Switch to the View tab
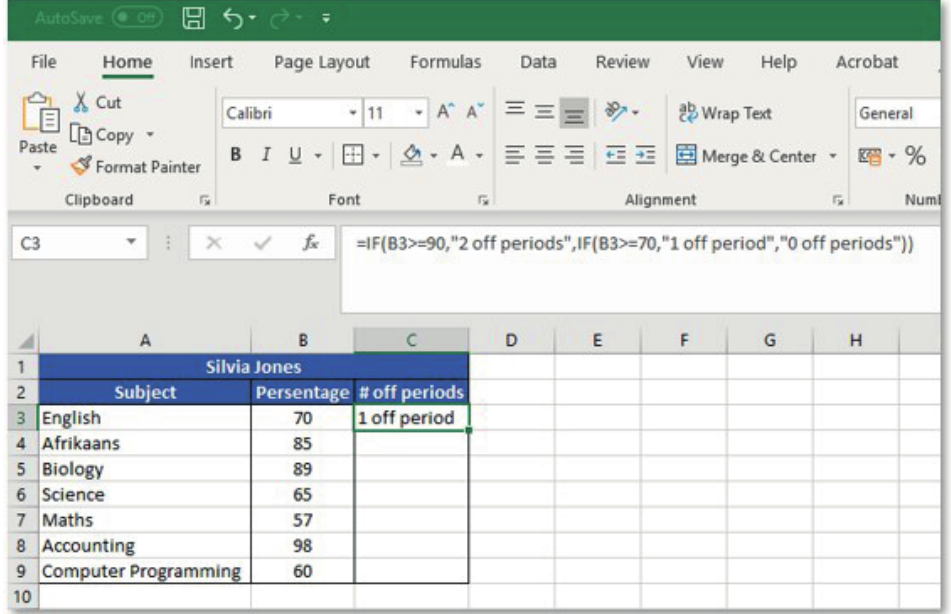 705,62
